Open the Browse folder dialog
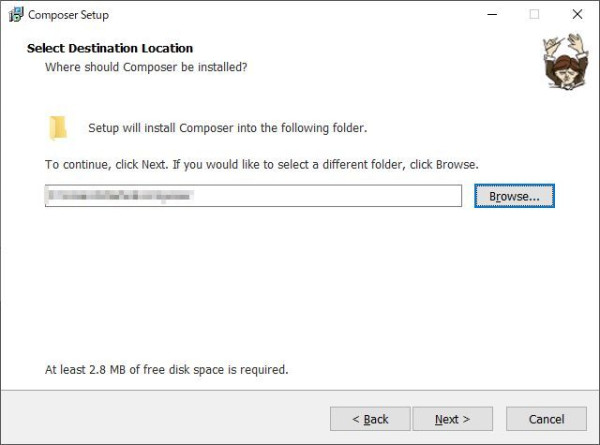The image size is (600, 445). (514, 196)
